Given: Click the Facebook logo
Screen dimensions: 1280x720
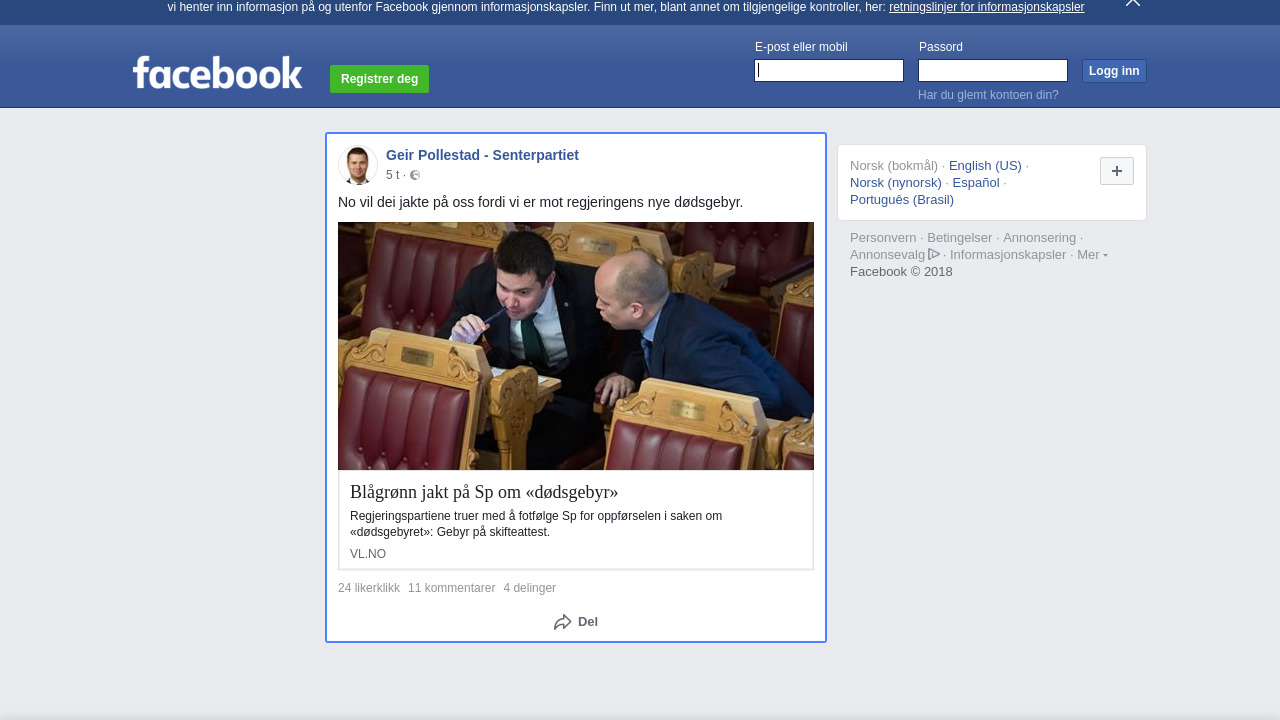Looking at the screenshot, I should pos(217,72).
